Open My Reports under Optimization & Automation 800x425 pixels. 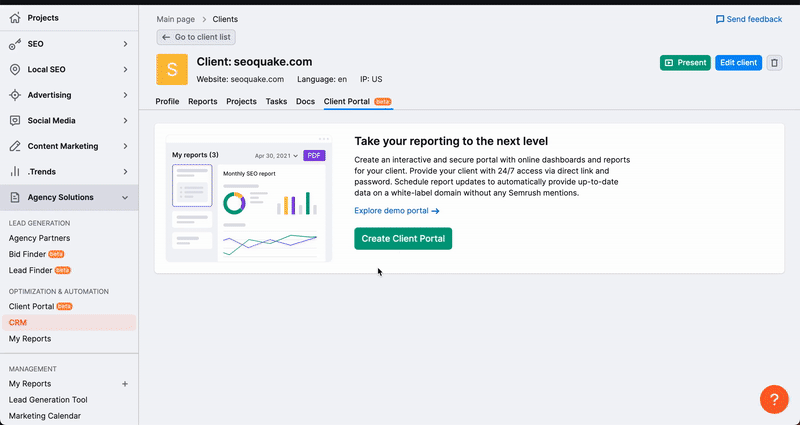point(30,339)
